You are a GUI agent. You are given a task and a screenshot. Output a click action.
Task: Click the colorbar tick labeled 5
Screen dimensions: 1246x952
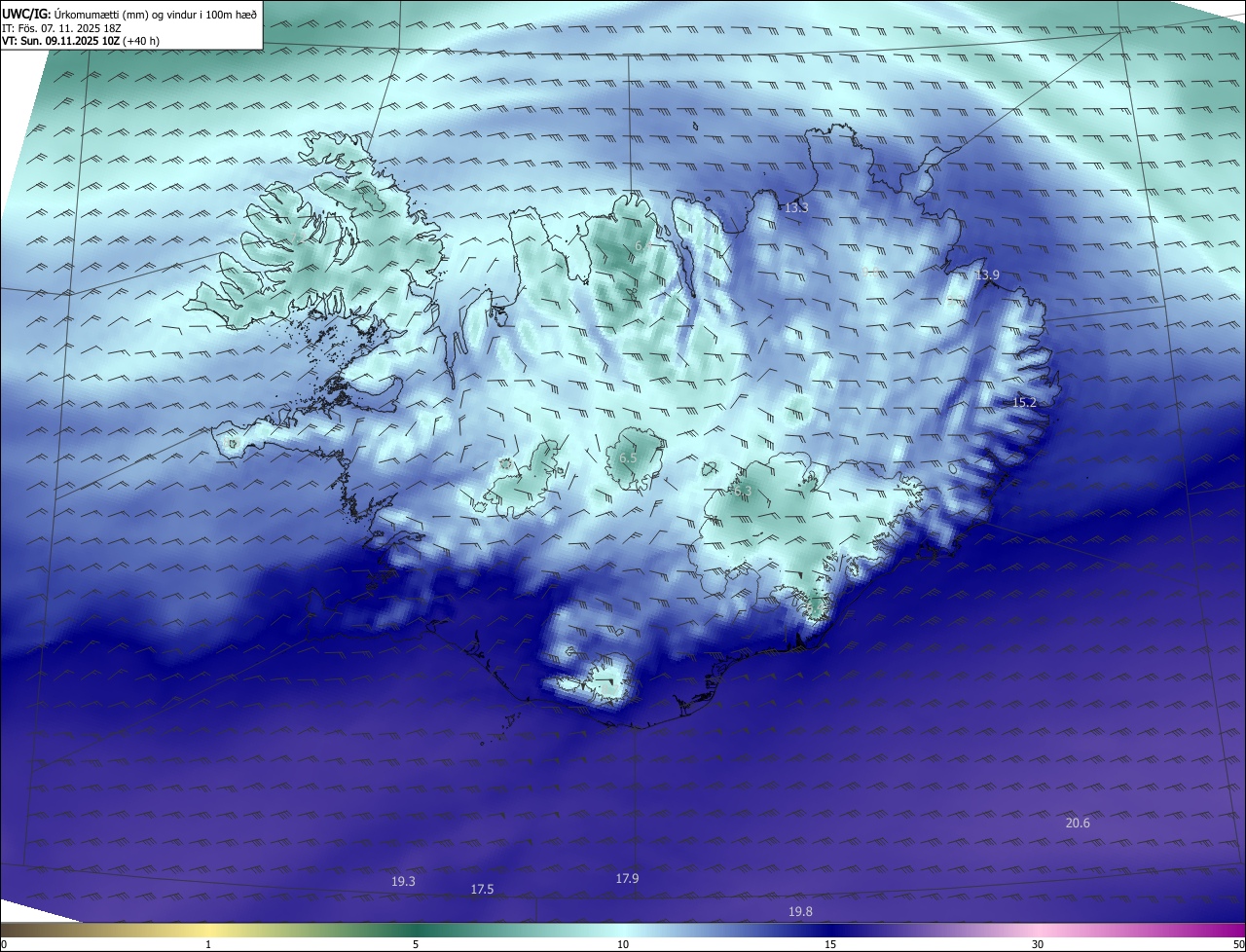coord(416,944)
